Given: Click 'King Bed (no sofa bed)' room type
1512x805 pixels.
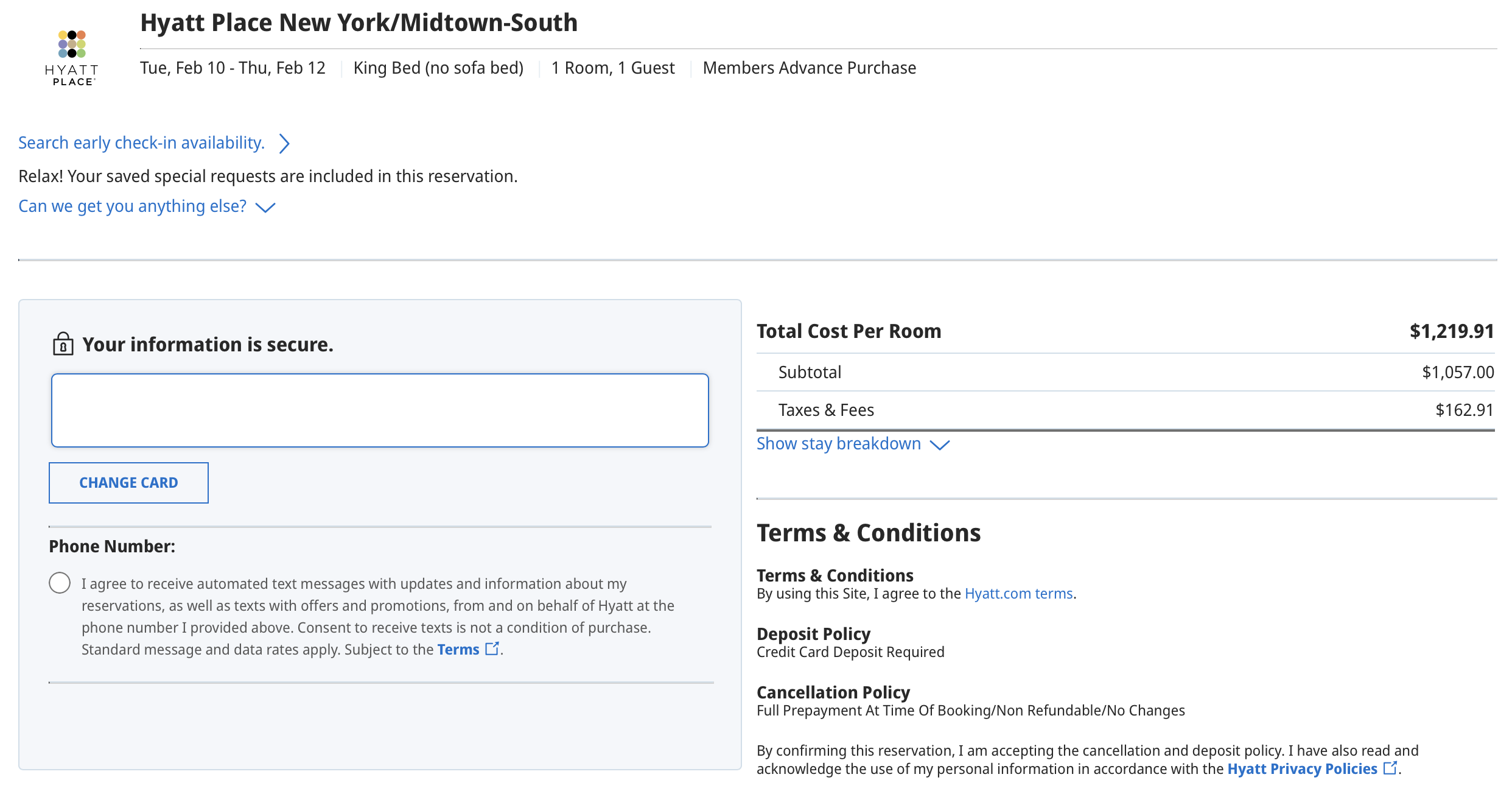Looking at the screenshot, I should (x=438, y=68).
